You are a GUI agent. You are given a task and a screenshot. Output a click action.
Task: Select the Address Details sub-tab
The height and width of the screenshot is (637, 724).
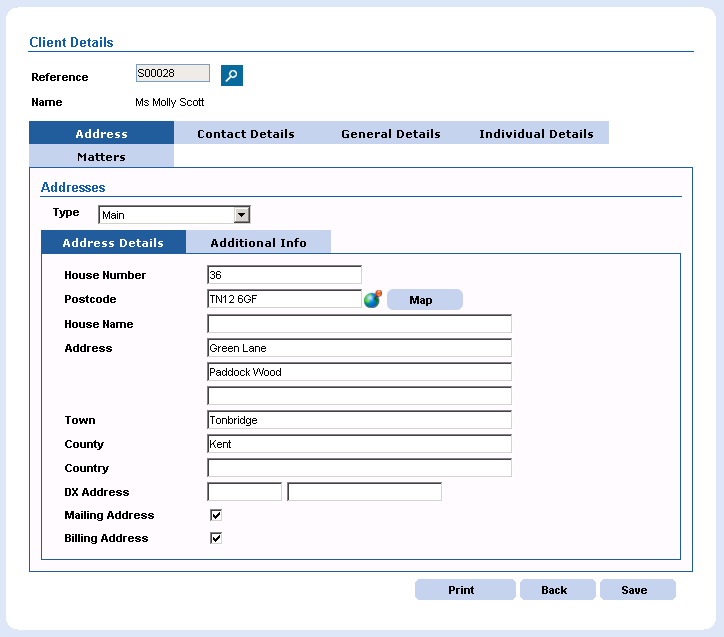point(114,242)
